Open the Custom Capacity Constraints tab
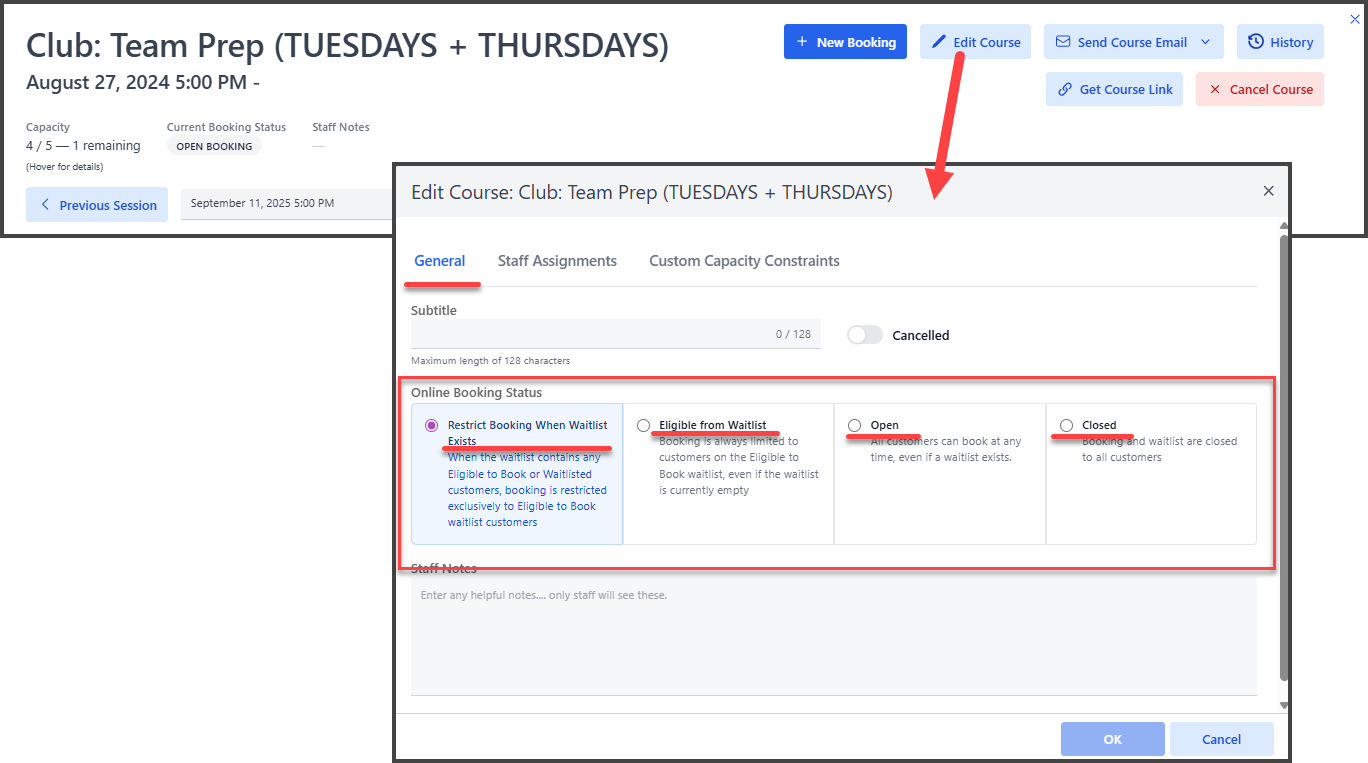The image size is (1368, 763). point(744,261)
